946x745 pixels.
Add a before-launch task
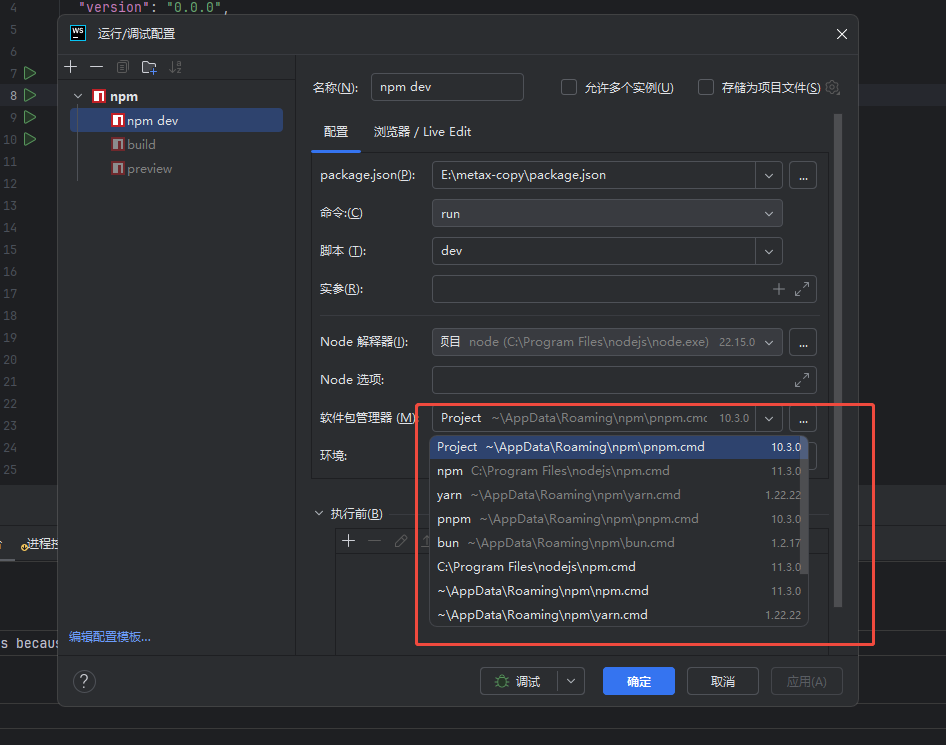pos(349,541)
